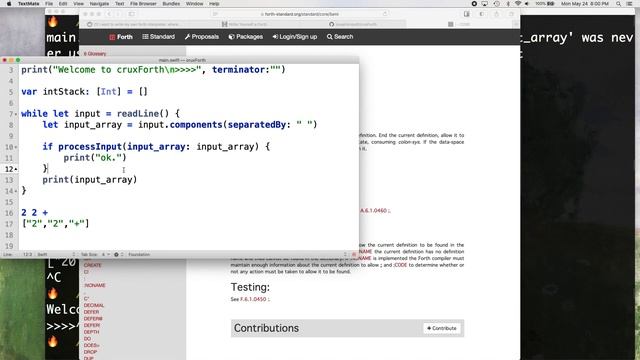Open the Packages page in browser navbar
This screenshot has height=360, width=640.
246,37
